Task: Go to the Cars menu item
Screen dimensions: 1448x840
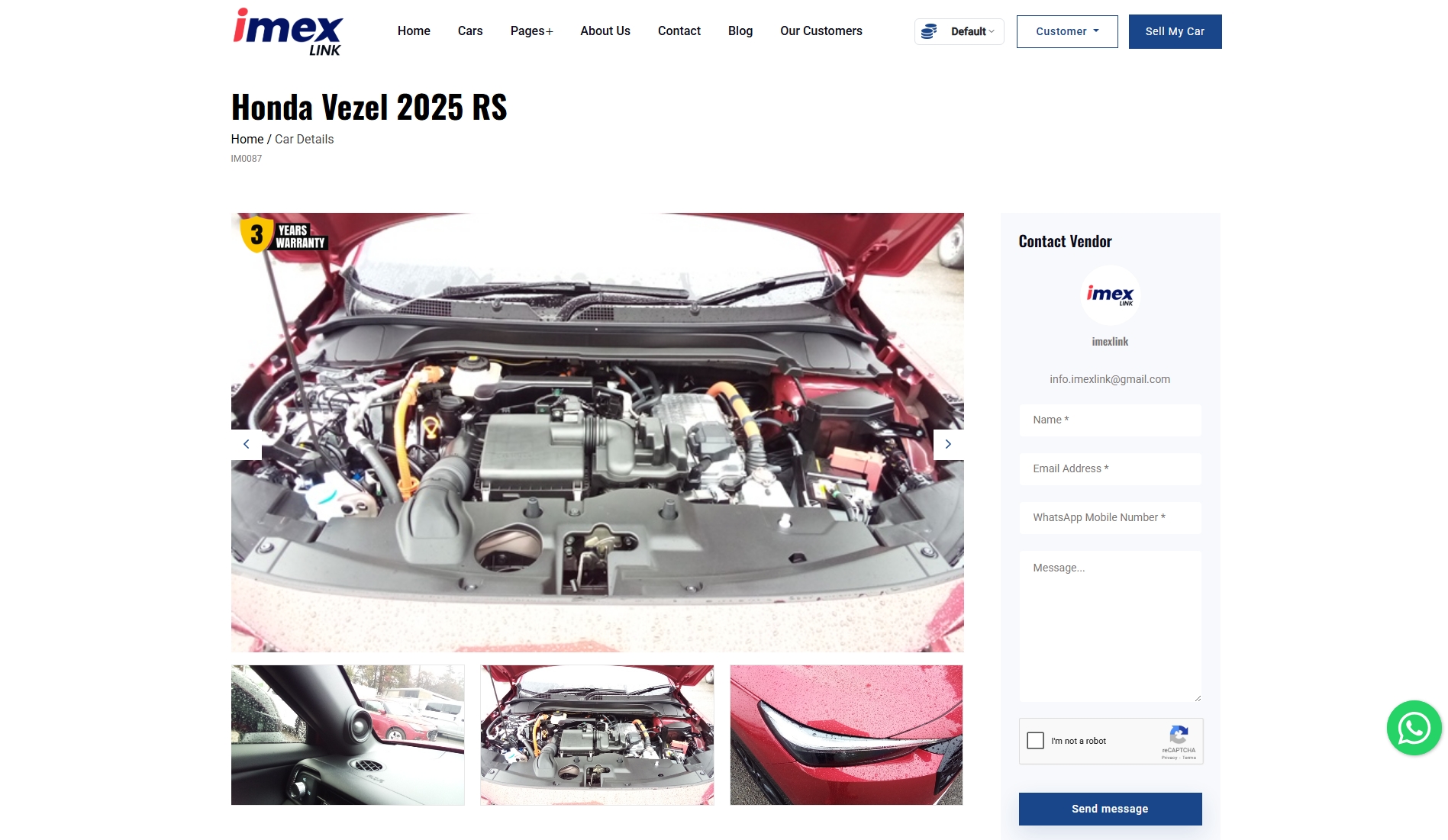Action: tap(470, 31)
